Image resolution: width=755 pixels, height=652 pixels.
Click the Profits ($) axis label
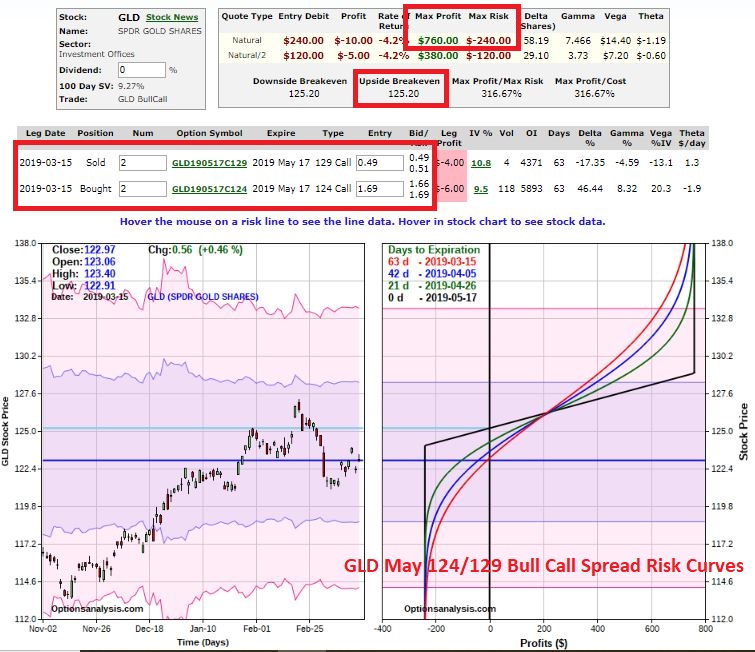pyautogui.click(x=544, y=643)
